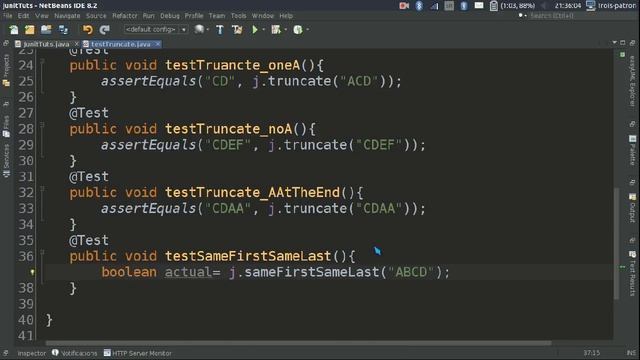Open the editor documents list arrow
The image size is (640, 360).
(614, 42)
